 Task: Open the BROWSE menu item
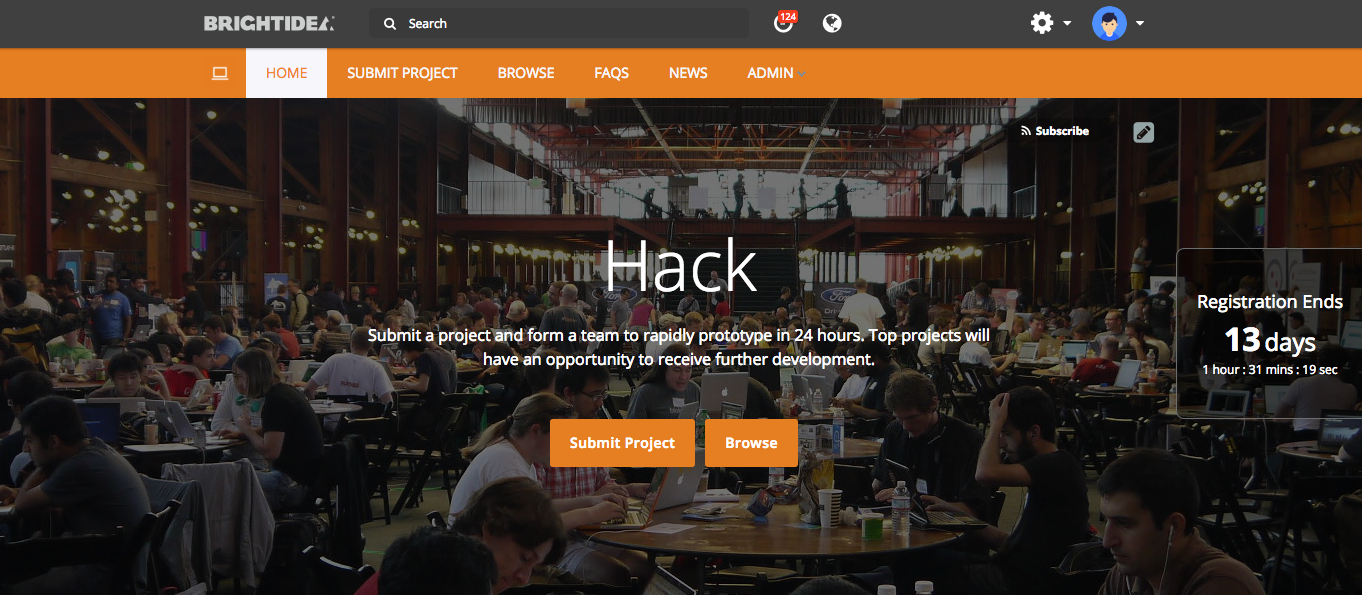click(x=526, y=73)
